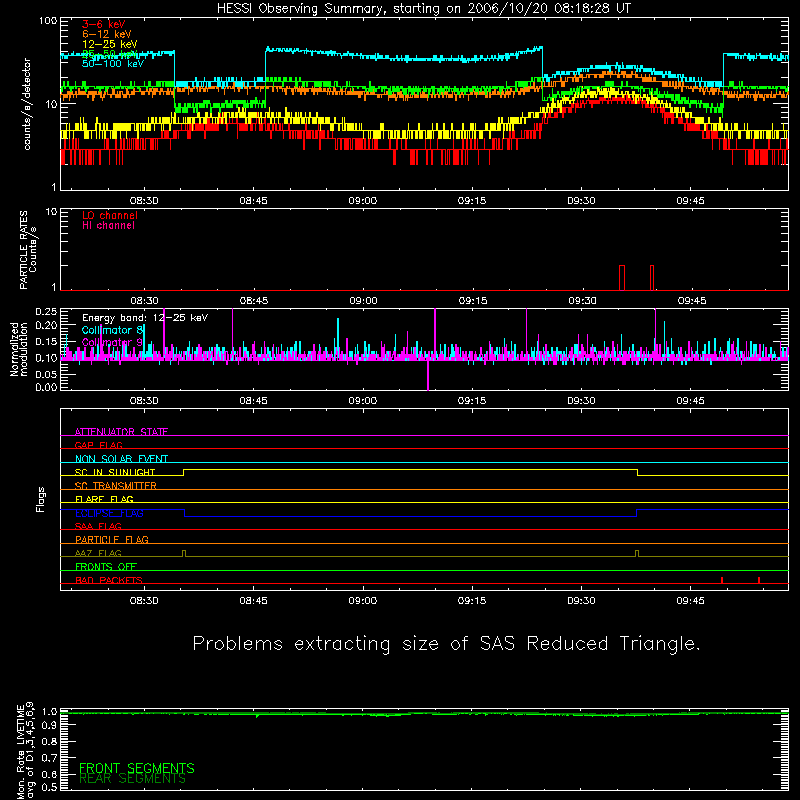Click '08:45' under the Flags plot
The width and height of the screenshot is (800, 800).
pyautogui.click(x=254, y=601)
